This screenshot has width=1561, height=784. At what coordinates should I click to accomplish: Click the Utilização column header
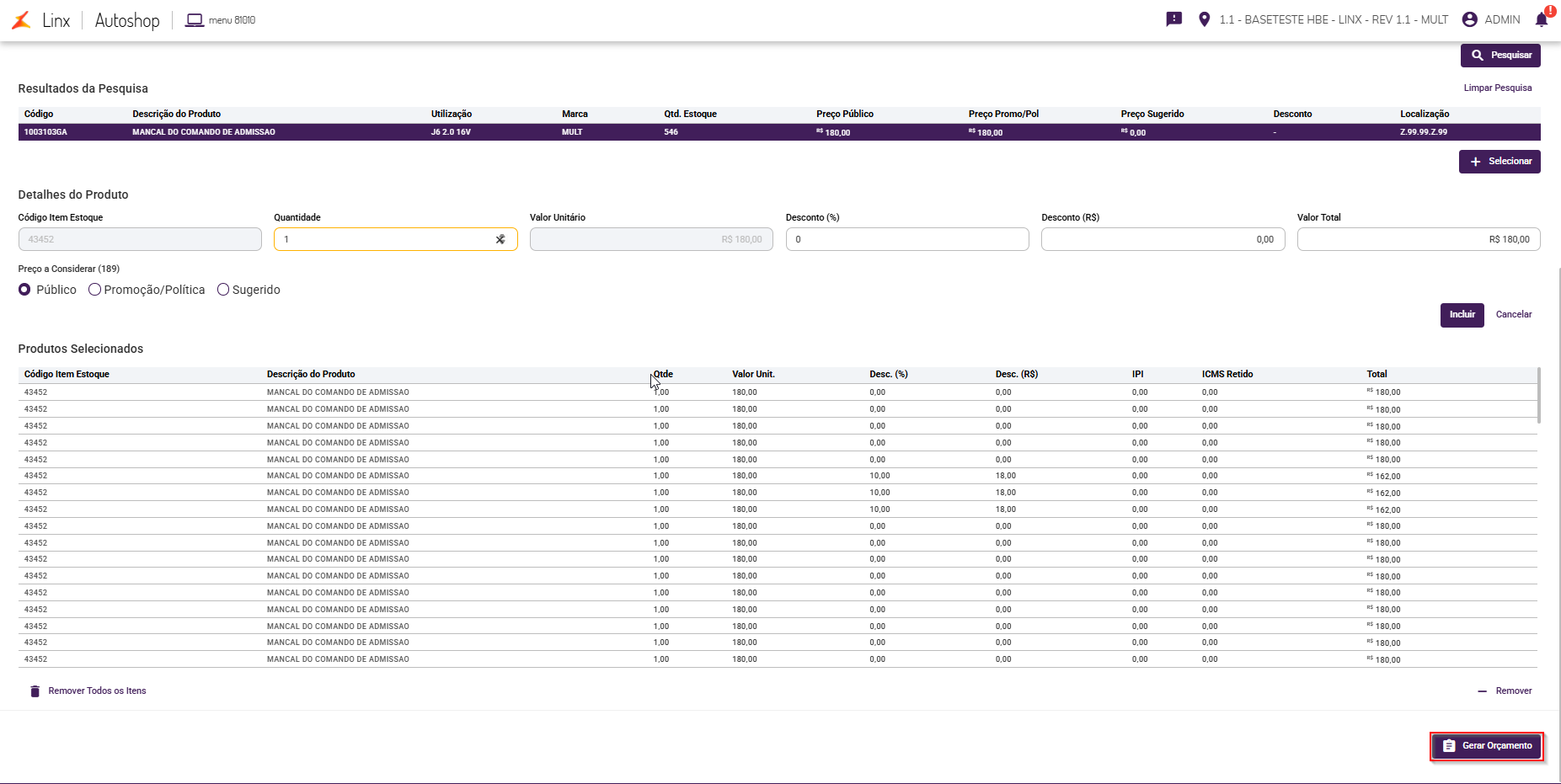tap(452, 115)
